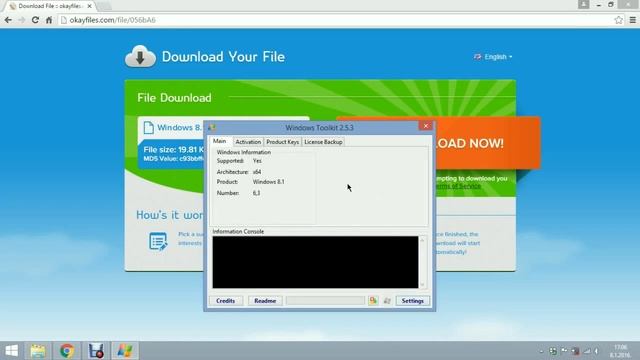Image resolution: width=640 pixels, height=360 pixels.
Task: Switch to the Product Keys tab
Action: coord(282,142)
